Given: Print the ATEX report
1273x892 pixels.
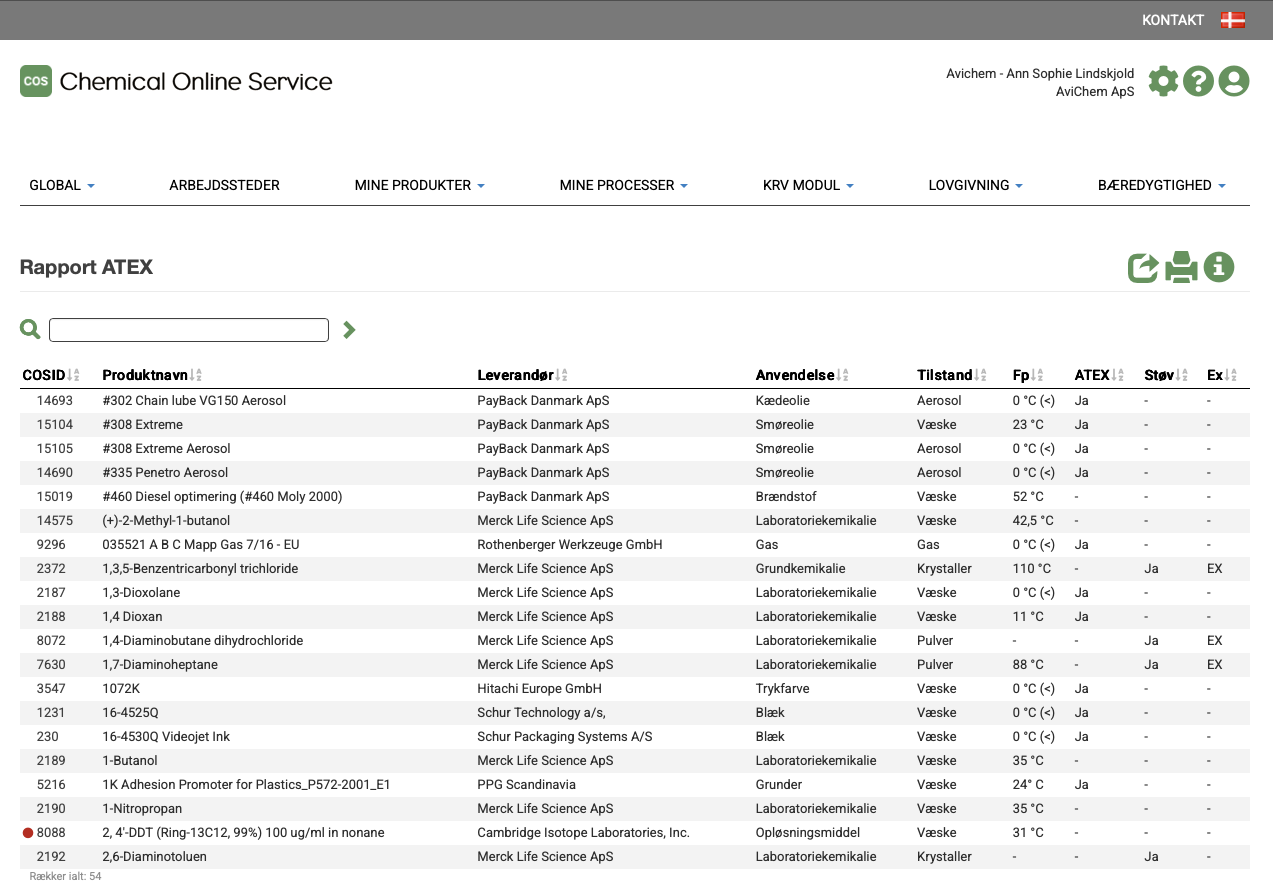Looking at the screenshot, I should point(1181,267).
